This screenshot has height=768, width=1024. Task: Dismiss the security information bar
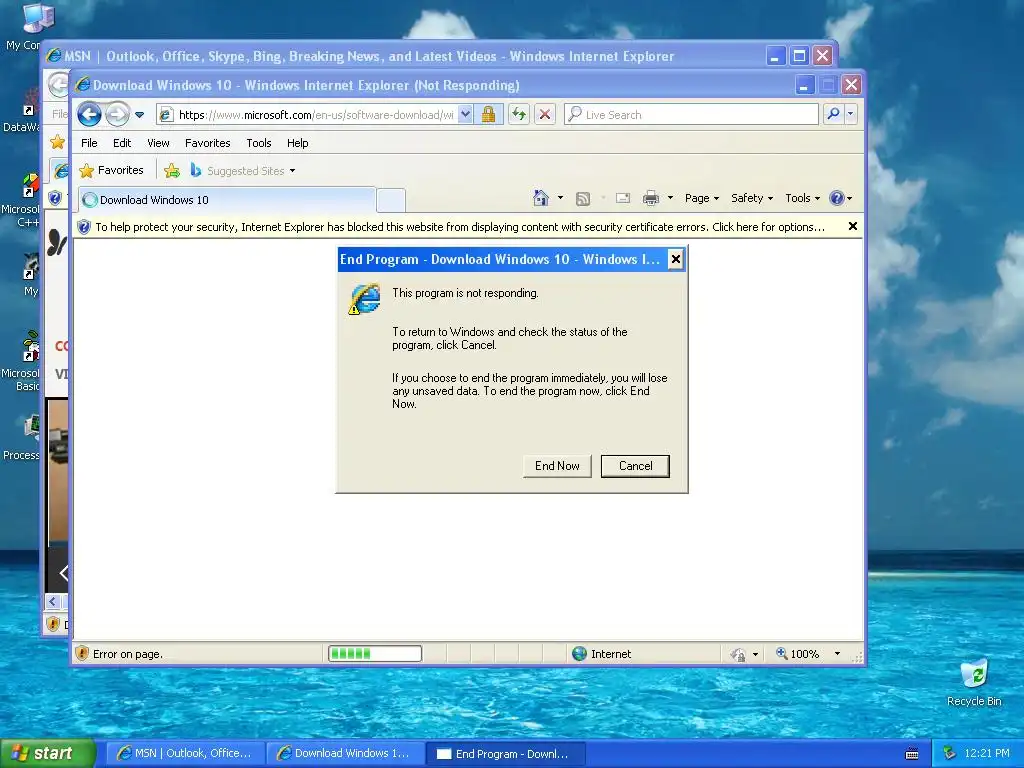[852, 227]
